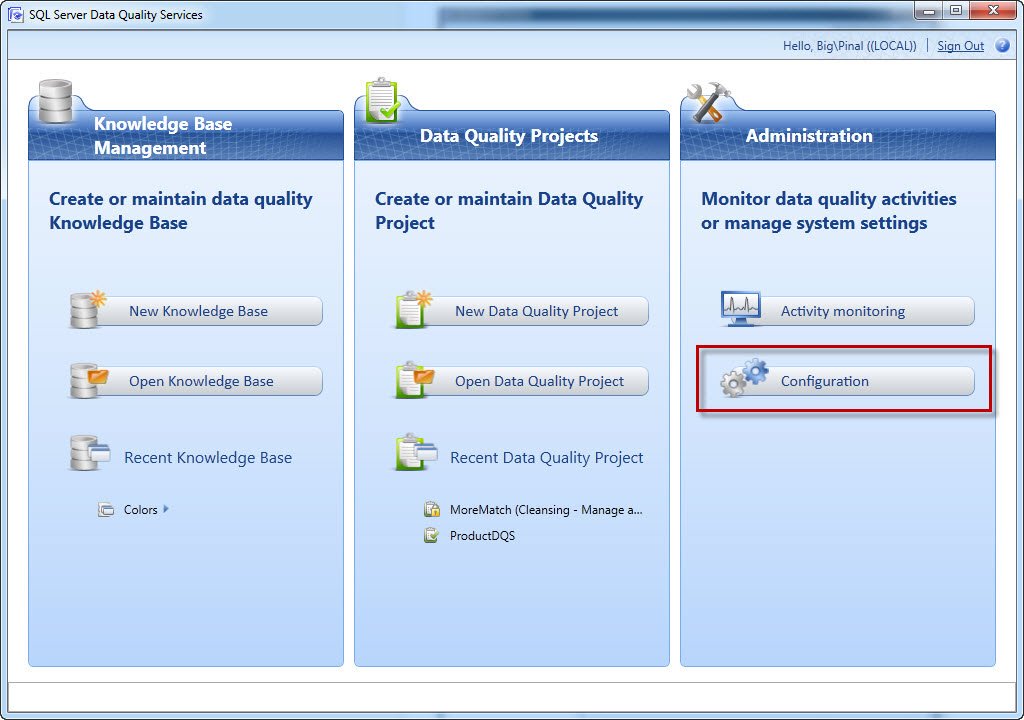
Task: Click the Recent Knowledge Base label
Action: point(208,457)
